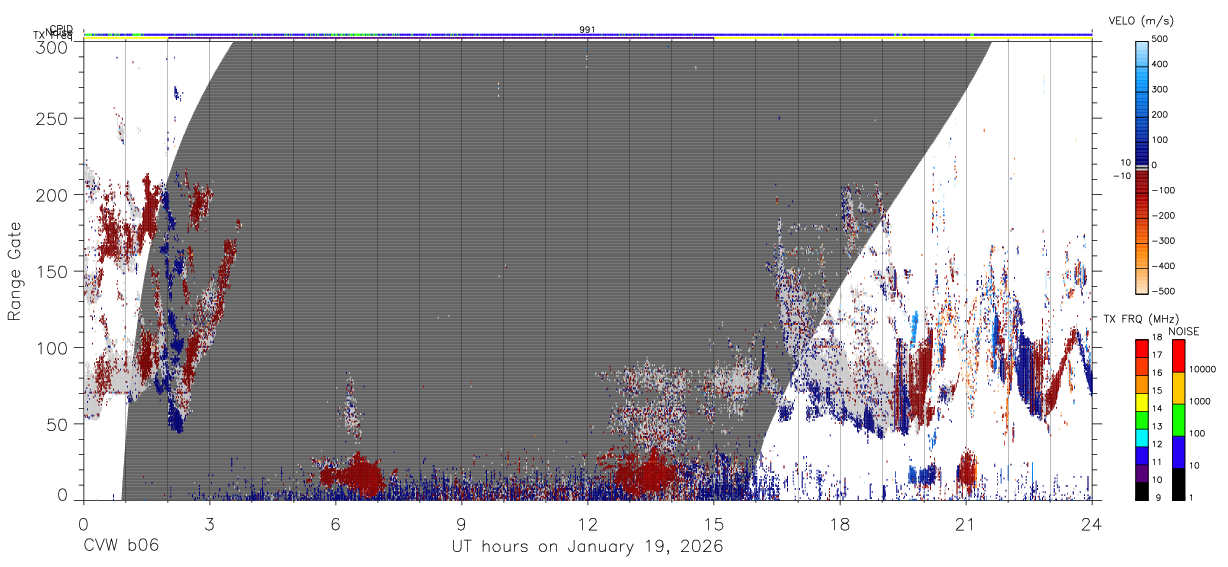The width and height of the screenshot is (1228, 567).
Task: Click the green segment of NOISE bar
Action: click(x=1179, y=420)
